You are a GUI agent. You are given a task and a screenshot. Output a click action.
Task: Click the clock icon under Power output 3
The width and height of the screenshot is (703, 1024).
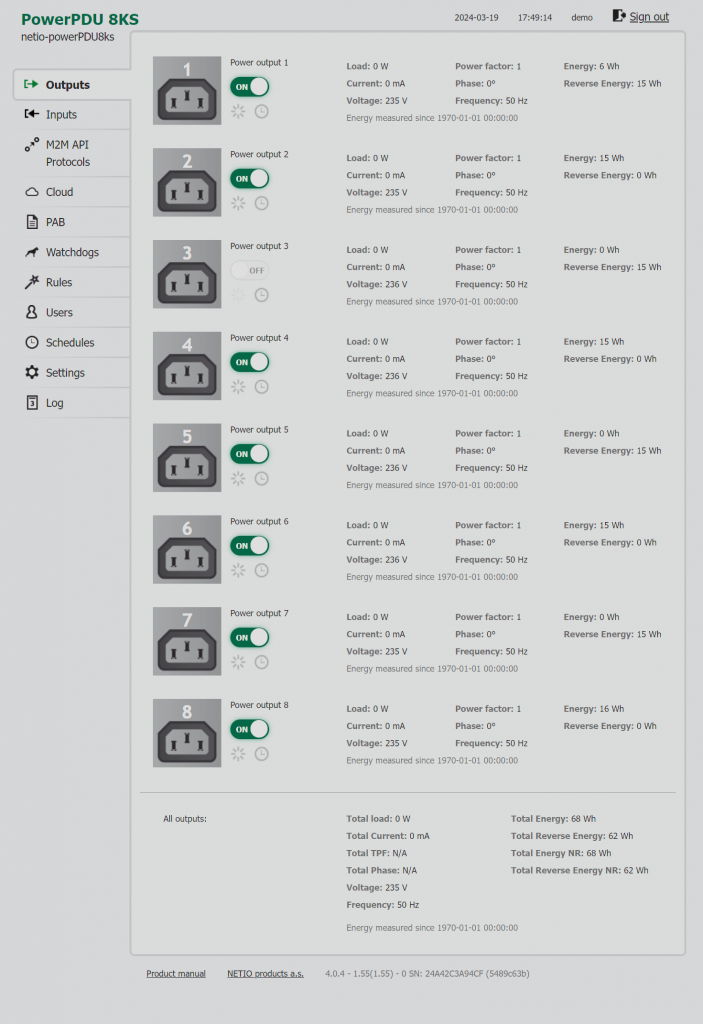click(x=261, y=295)
